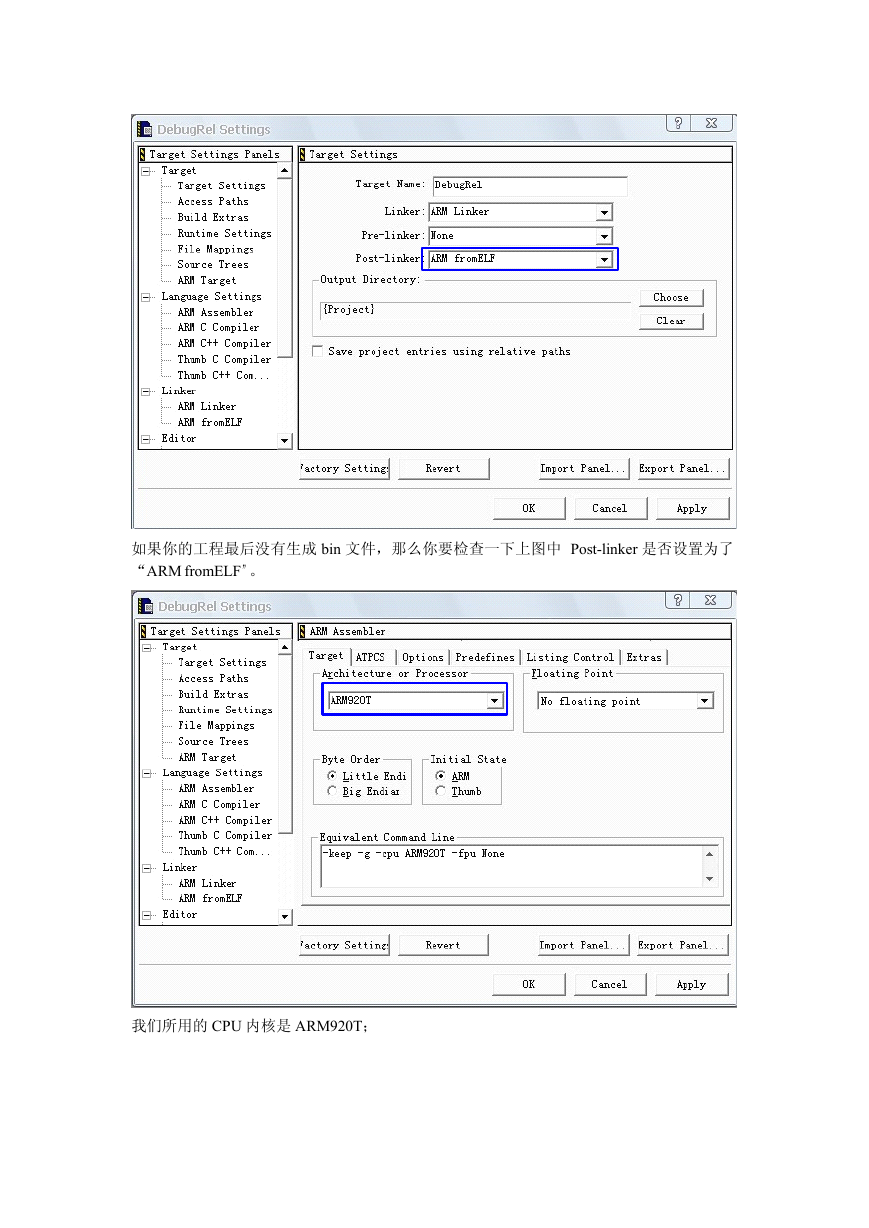Screen dimensions: 869x1228
Task: Collapse the Linker tree node in the ARM Assembler dialog
Action: [x=145, y=868]
